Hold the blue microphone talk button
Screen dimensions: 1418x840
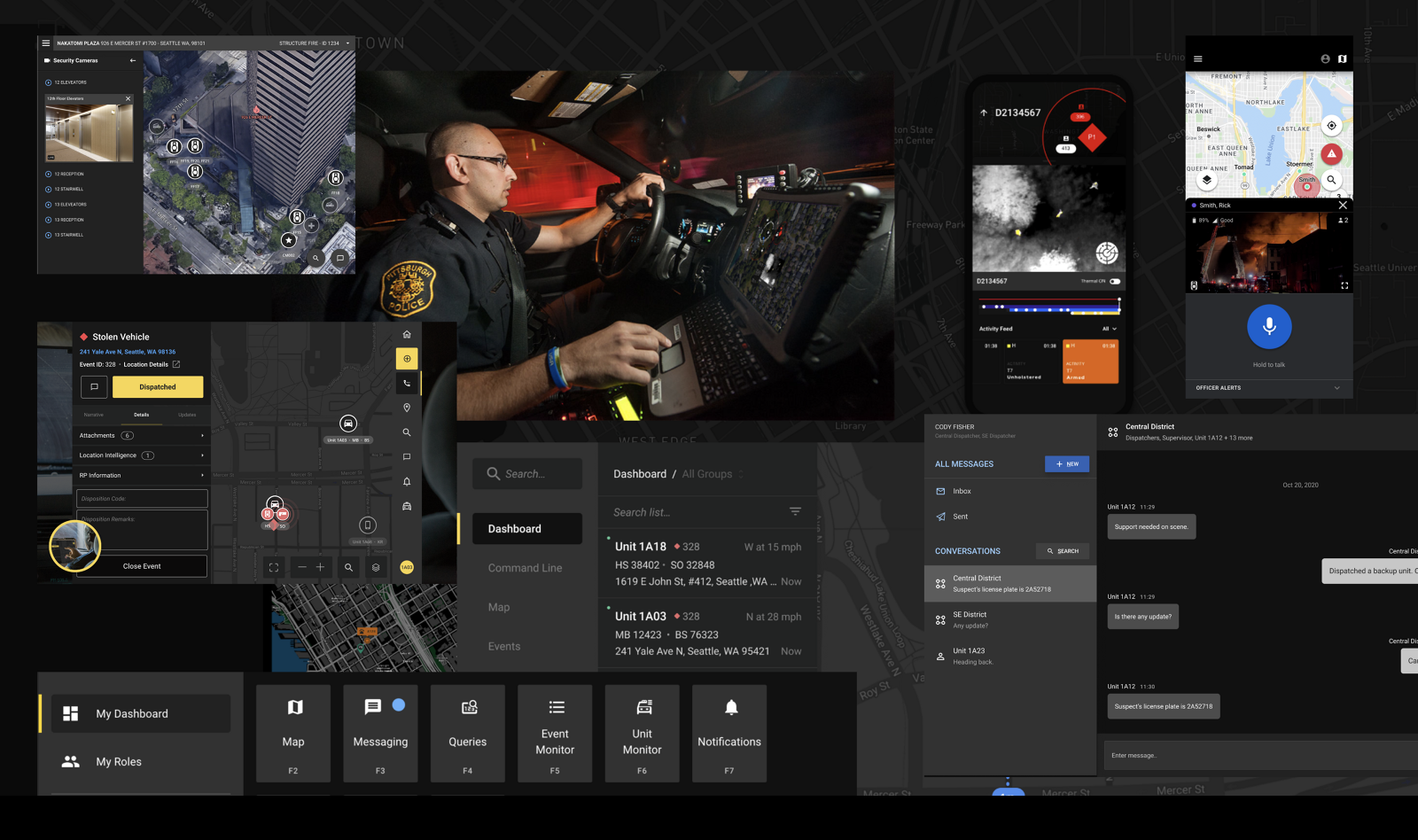point(1269,326)
